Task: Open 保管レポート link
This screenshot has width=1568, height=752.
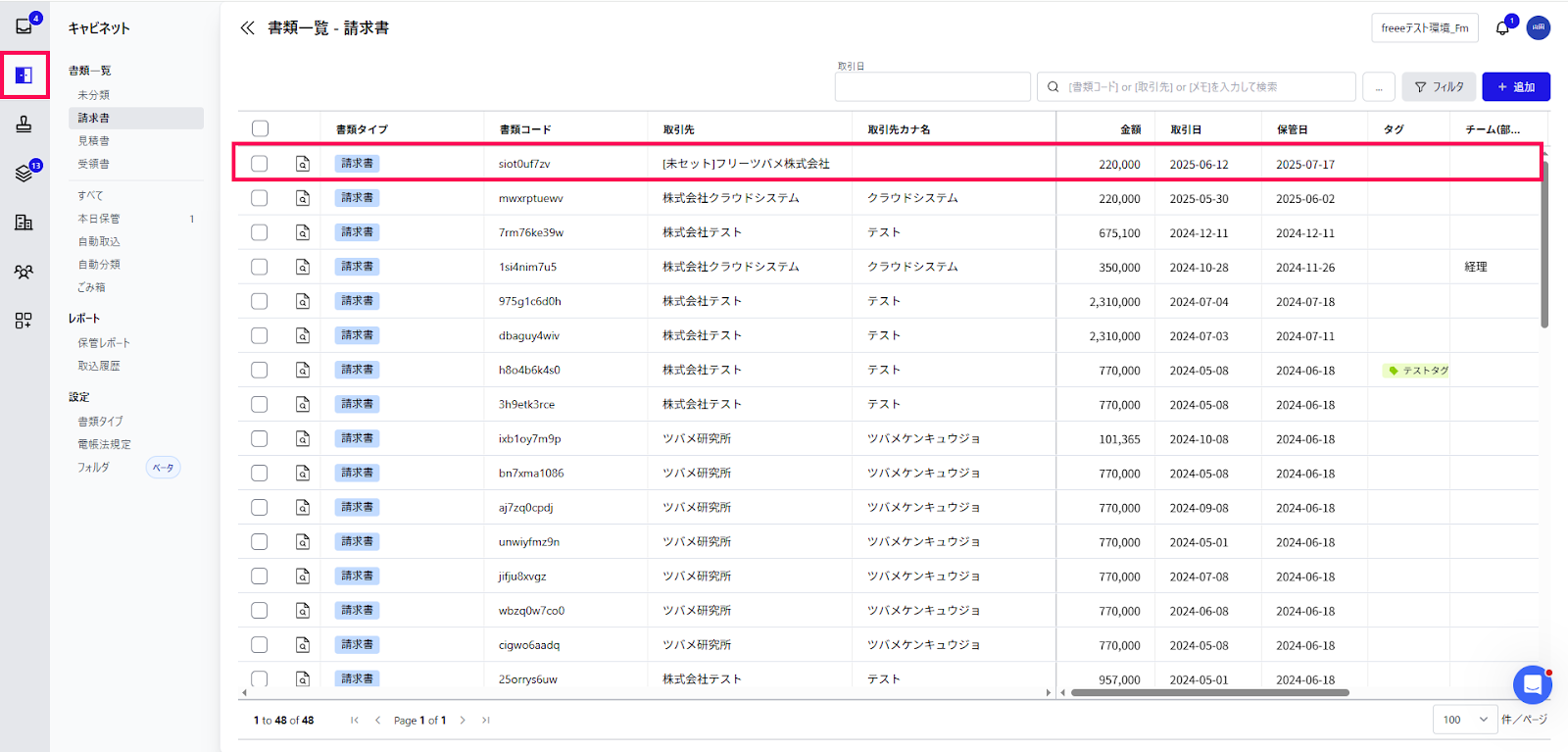Action: [x=104, y=343]
